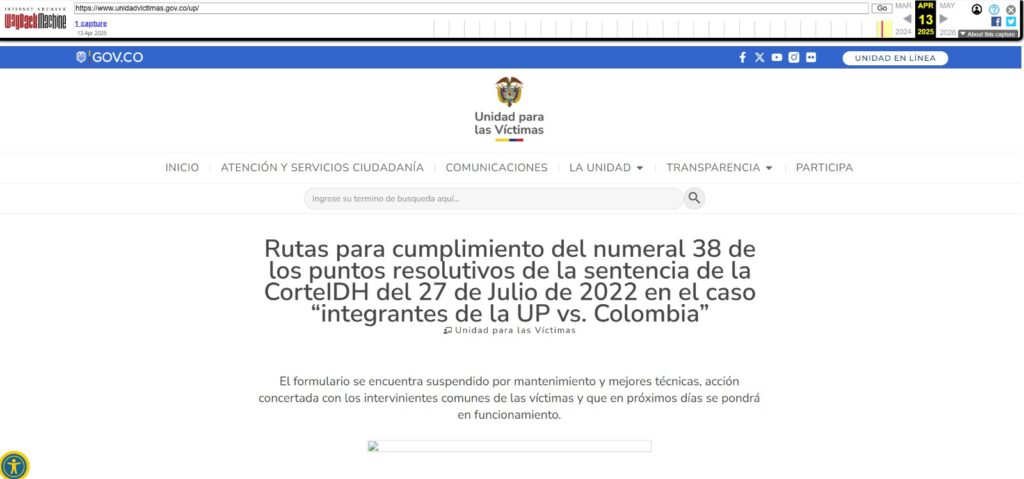The height and width of the screenshot is (479, 1024).
Task: Click the article headline about Rutas para cumplimiento
Action: (x=509, y=280)
